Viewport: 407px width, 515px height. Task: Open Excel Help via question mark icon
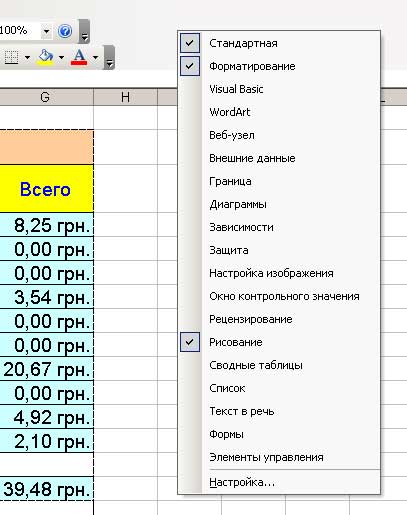coord(65,31)
